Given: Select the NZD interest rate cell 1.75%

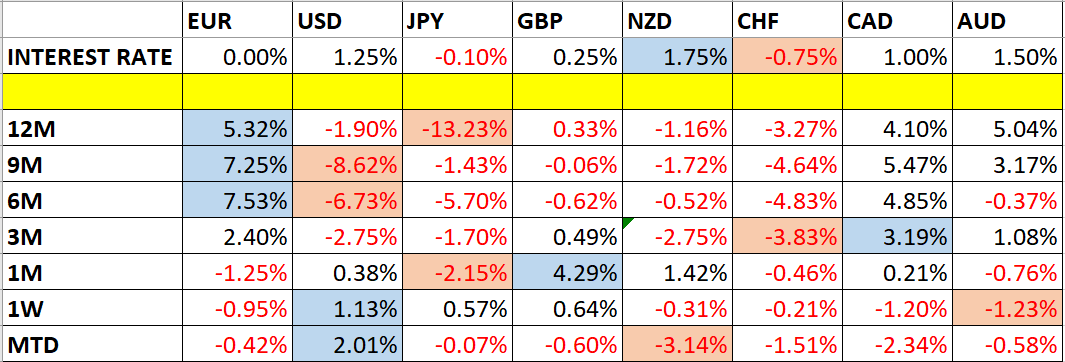Looking at the screenshot, I should click(677, 57).
